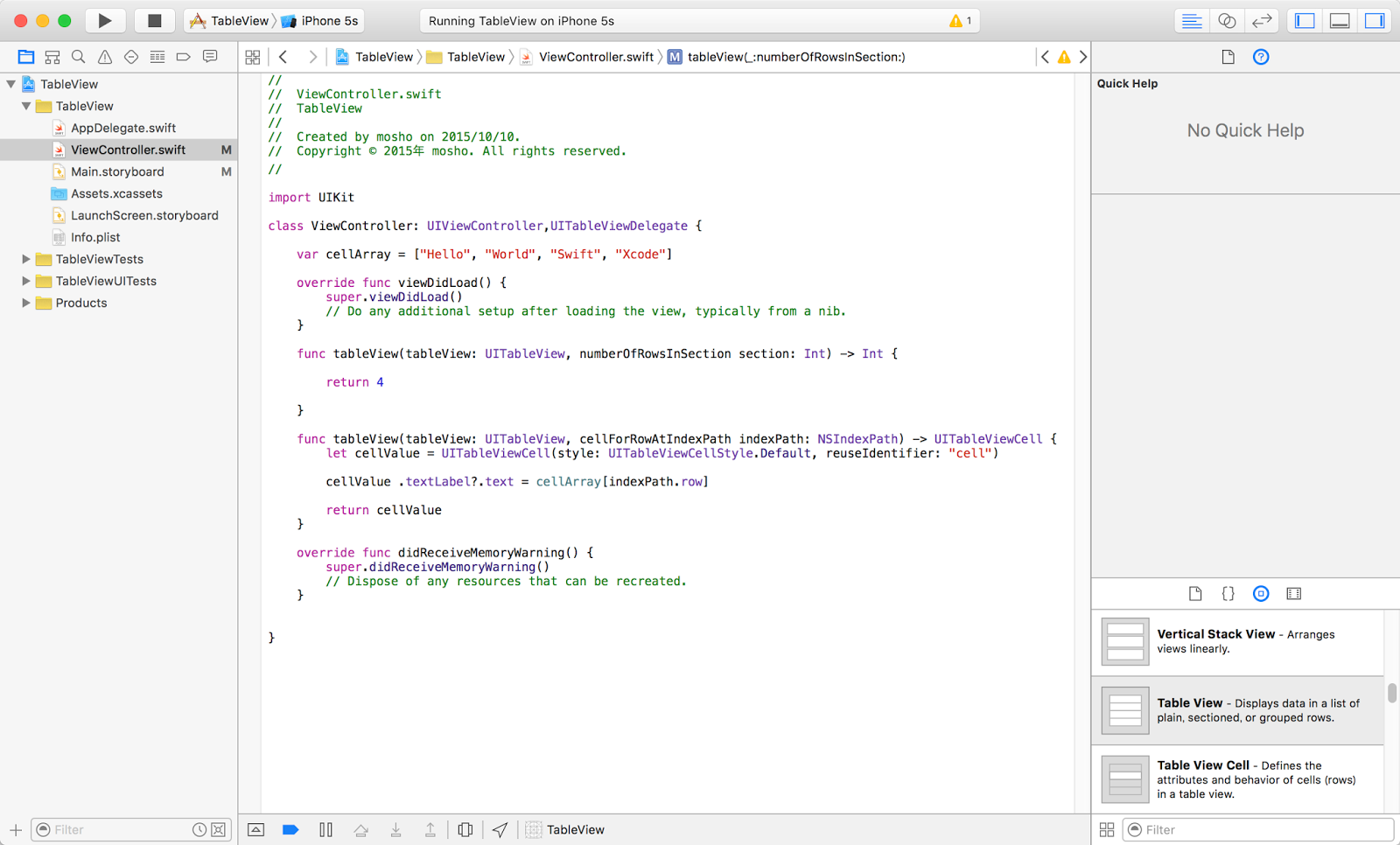Expand the TableViewTests folder

point(26,259)
